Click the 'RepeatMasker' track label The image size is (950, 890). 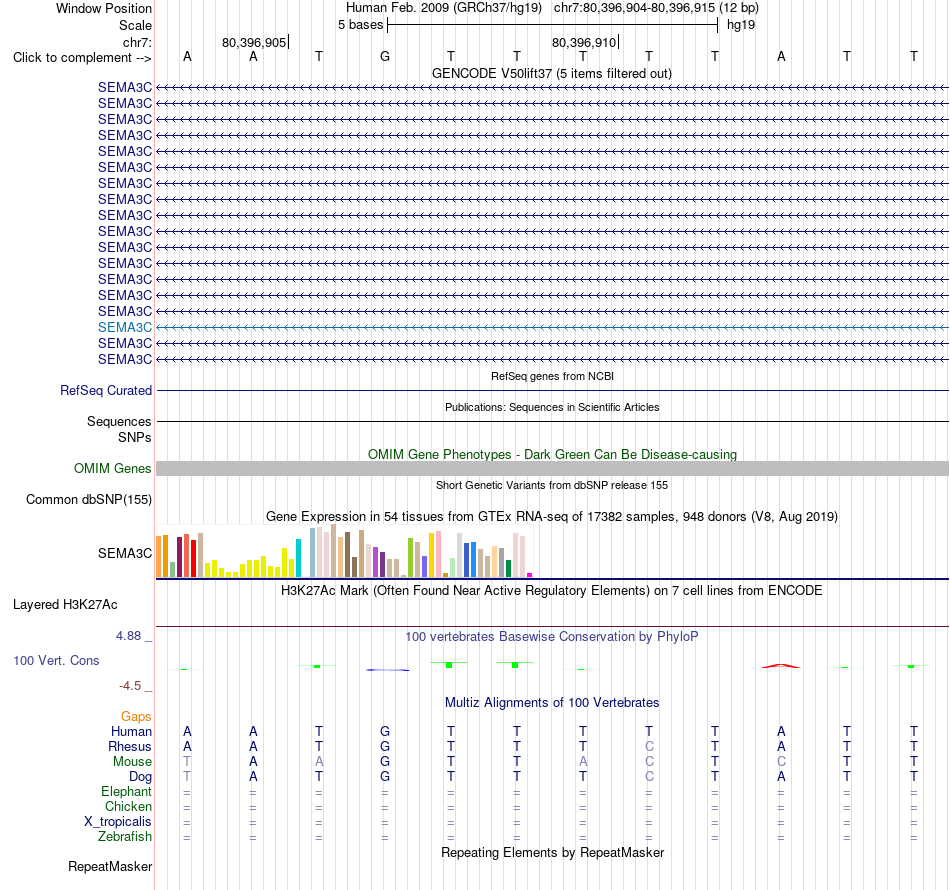pyautogui.click(x=110, y=866)
